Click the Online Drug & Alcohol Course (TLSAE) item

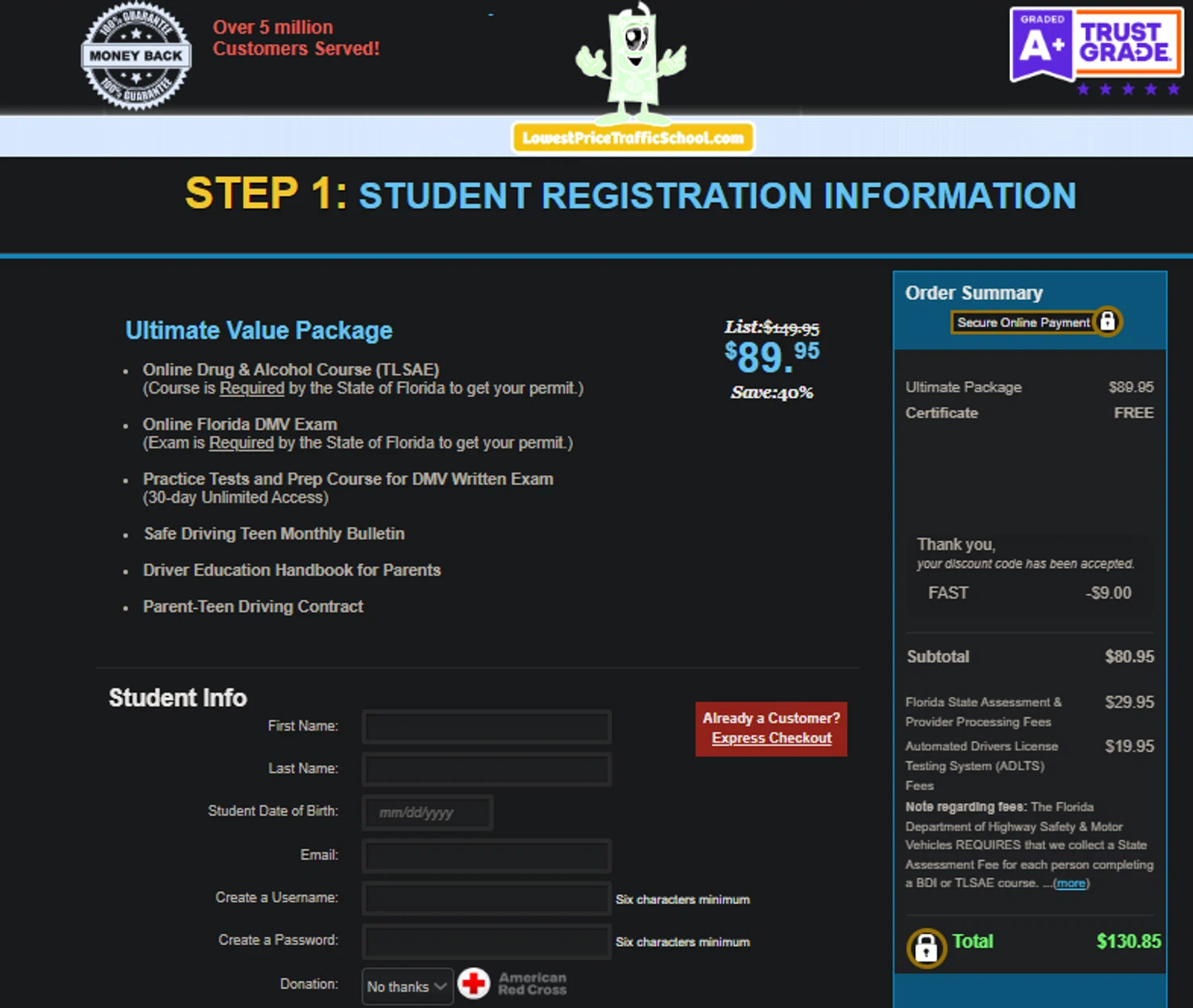coord(291,370)
